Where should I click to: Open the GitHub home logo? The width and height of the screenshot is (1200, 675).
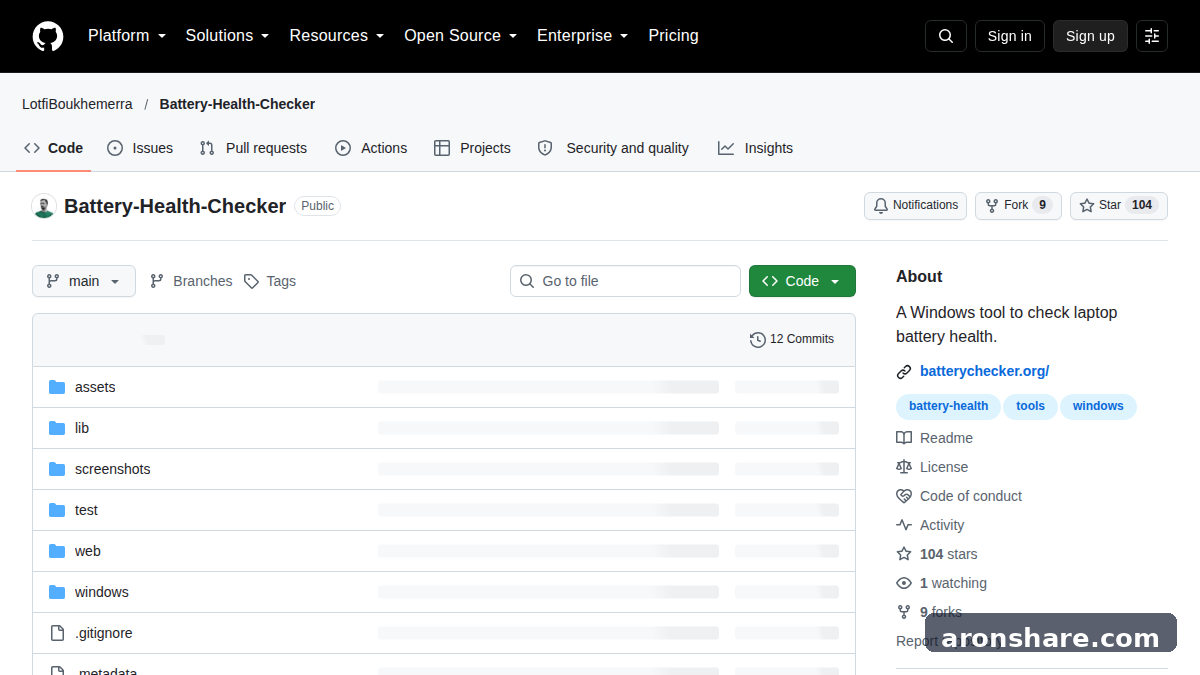(48, 36)
